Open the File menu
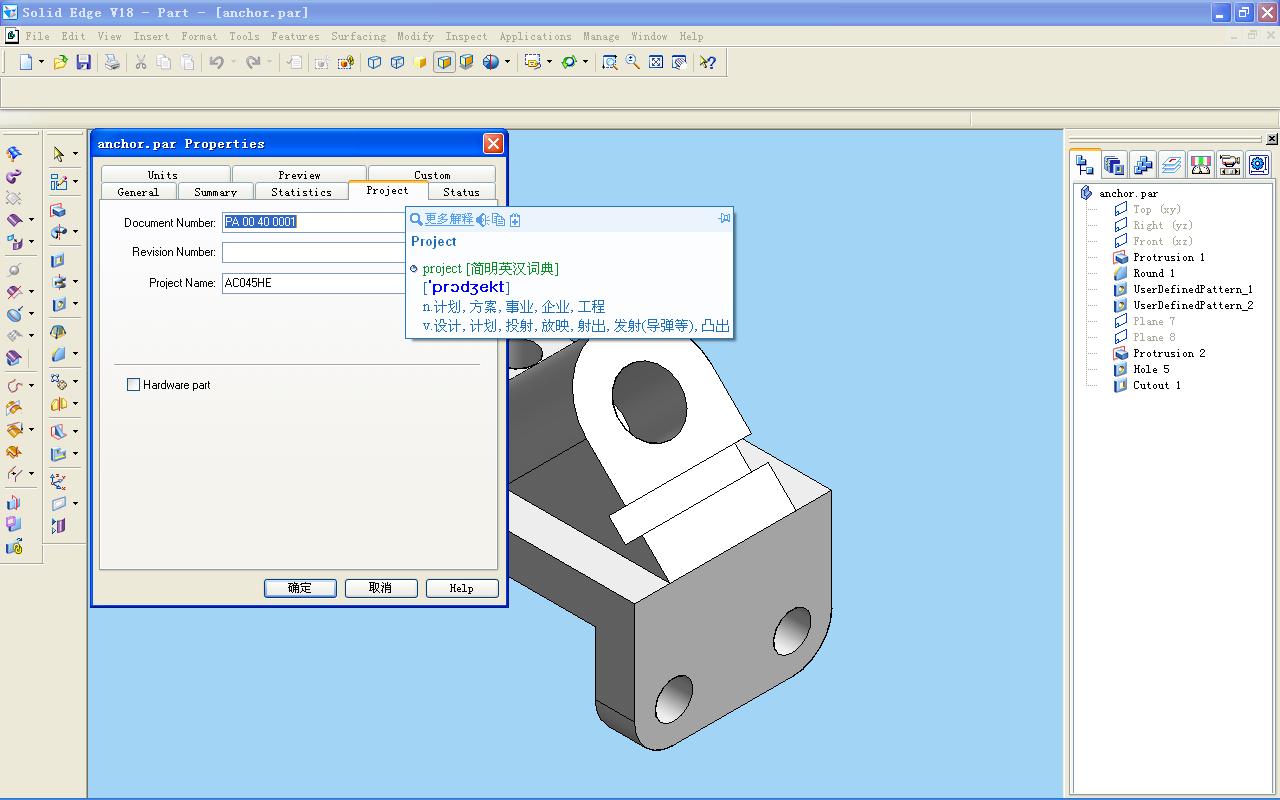Screen dimensions: 1280x800 38,36
